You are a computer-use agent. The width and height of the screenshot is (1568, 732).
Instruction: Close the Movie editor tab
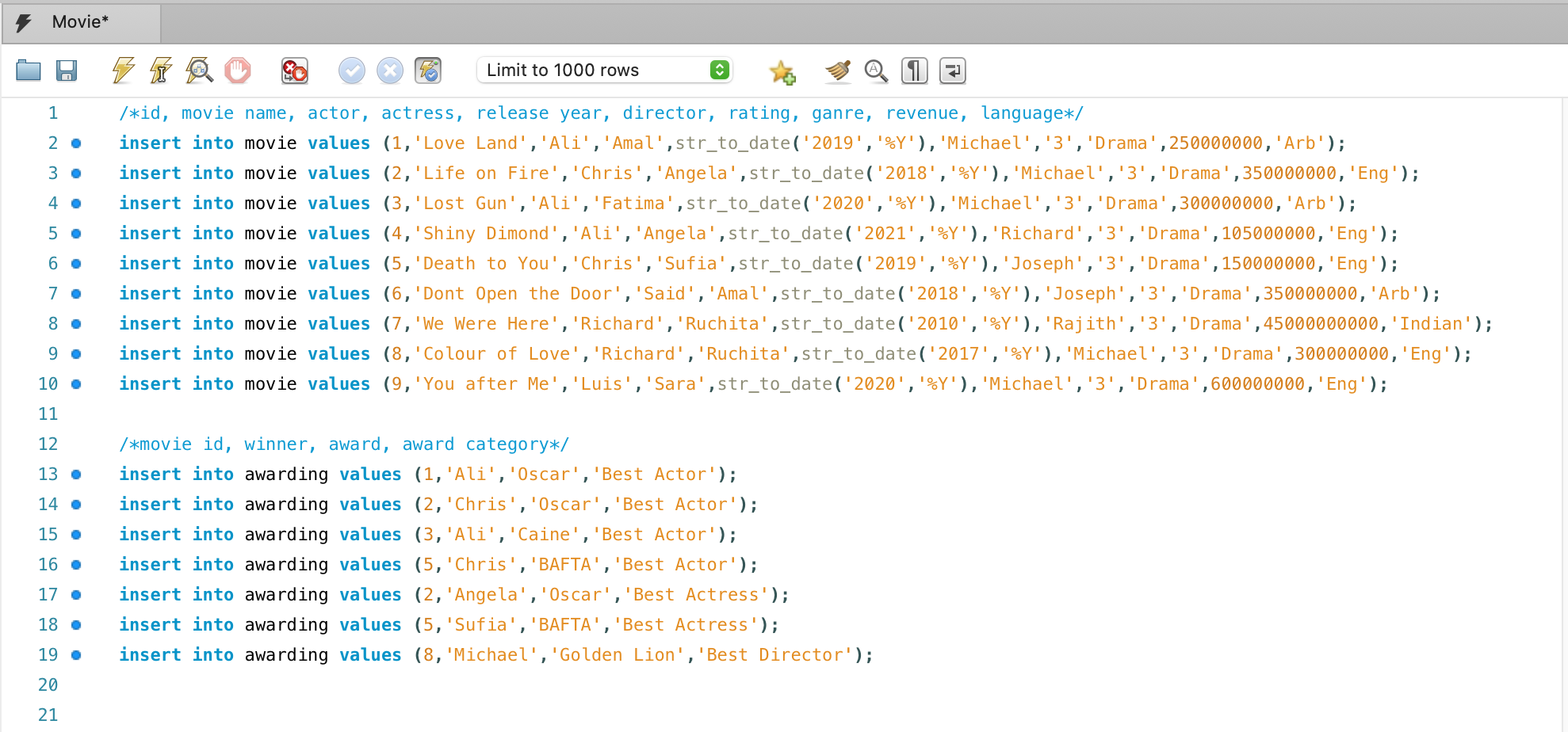tap(24, 22)
